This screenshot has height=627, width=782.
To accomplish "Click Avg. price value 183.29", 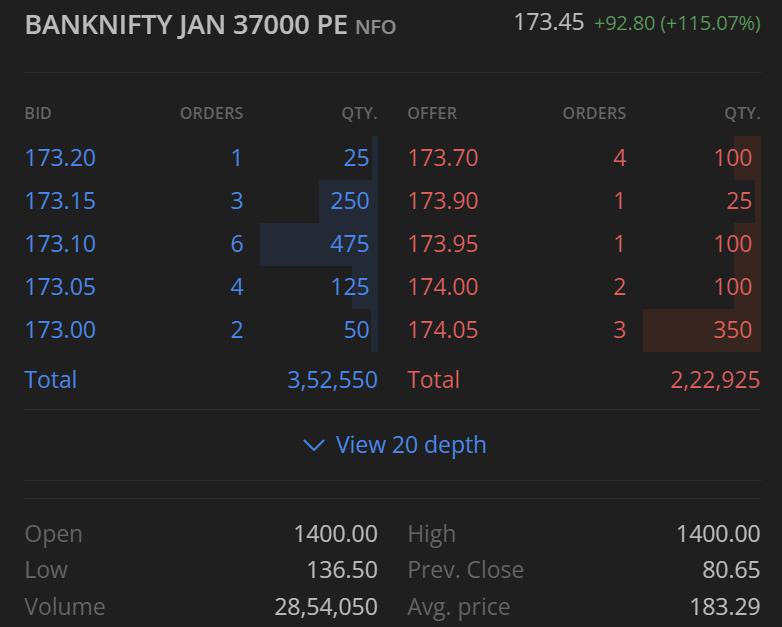I will 725,607.
